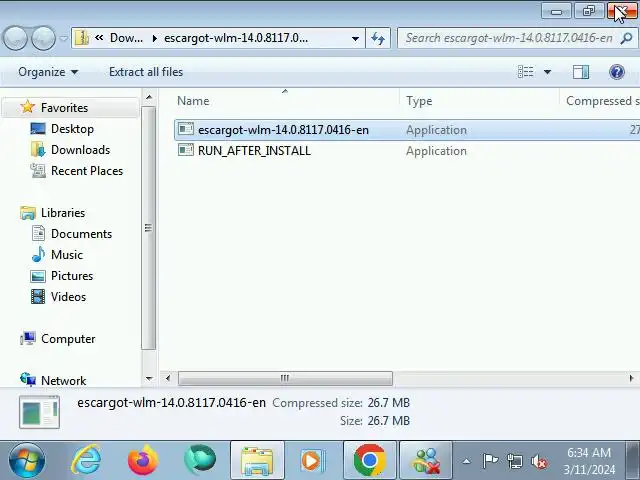Screen dimensions: 640x480
Task: Change your view icon button
Action: tap(526, 72)
